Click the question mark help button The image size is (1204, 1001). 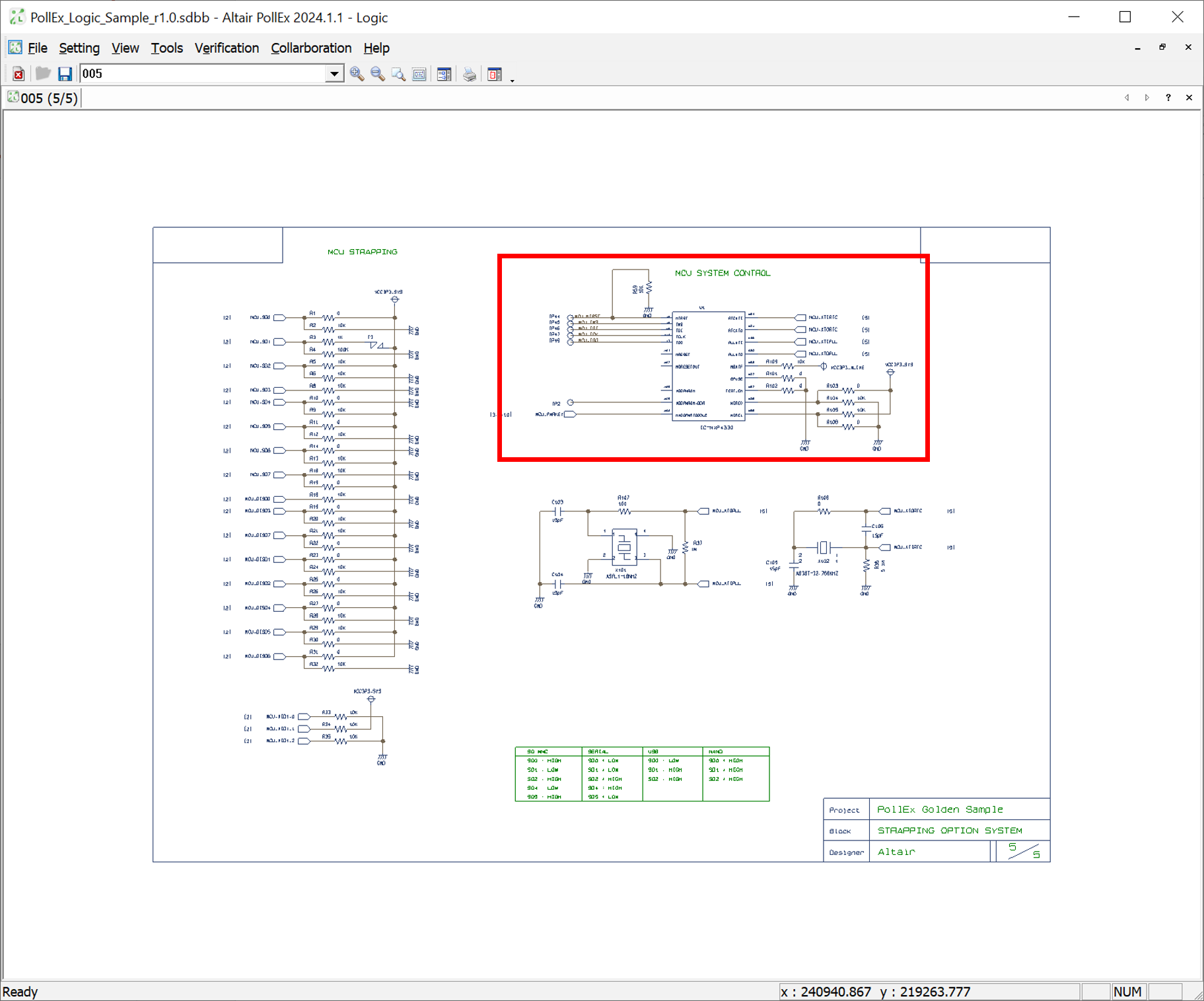tap(1168, 98)
